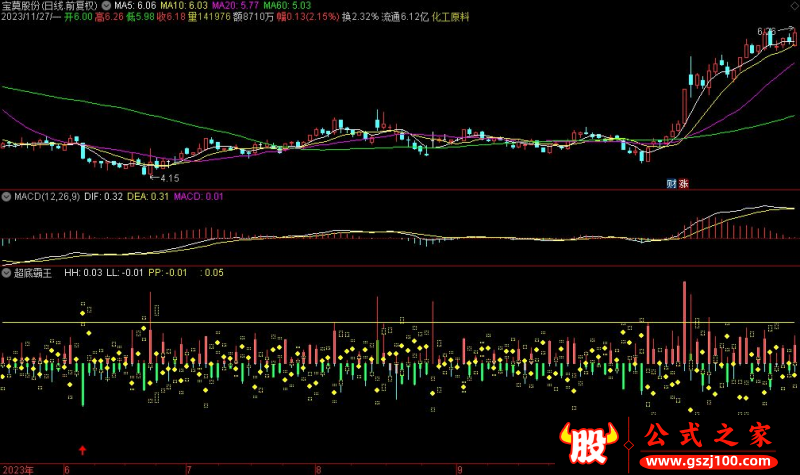Jump to 2023年 on the time axis
800x475 pixels.
pos(18,470)
